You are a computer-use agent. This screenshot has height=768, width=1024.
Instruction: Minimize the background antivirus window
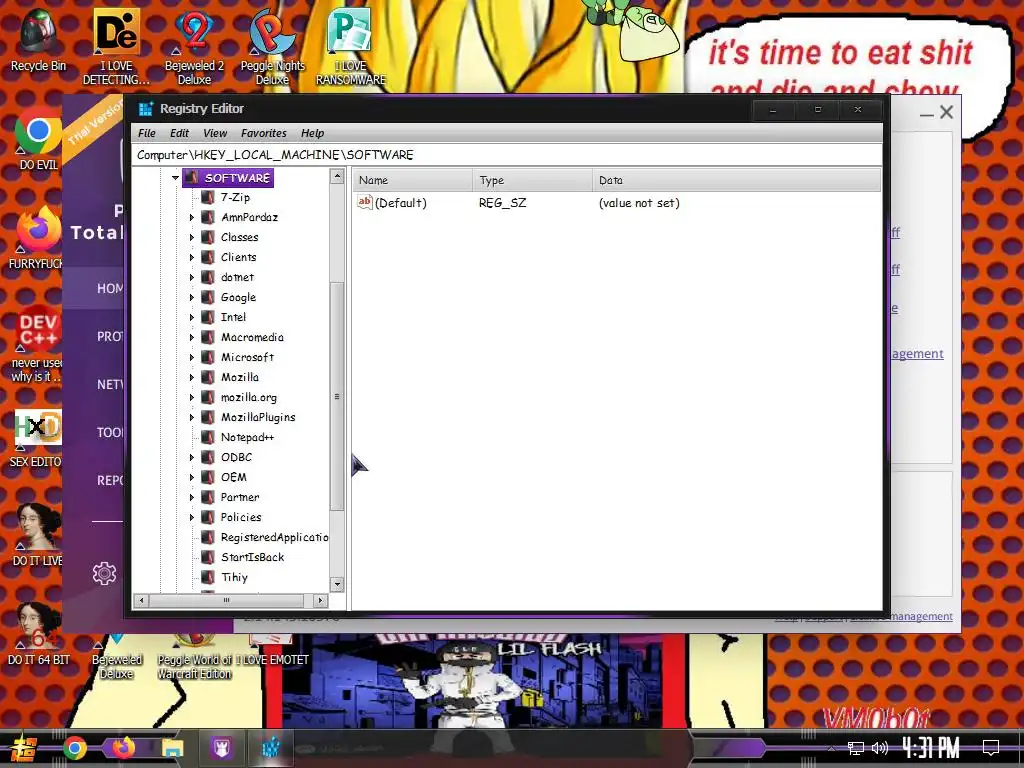coord(927,114)
